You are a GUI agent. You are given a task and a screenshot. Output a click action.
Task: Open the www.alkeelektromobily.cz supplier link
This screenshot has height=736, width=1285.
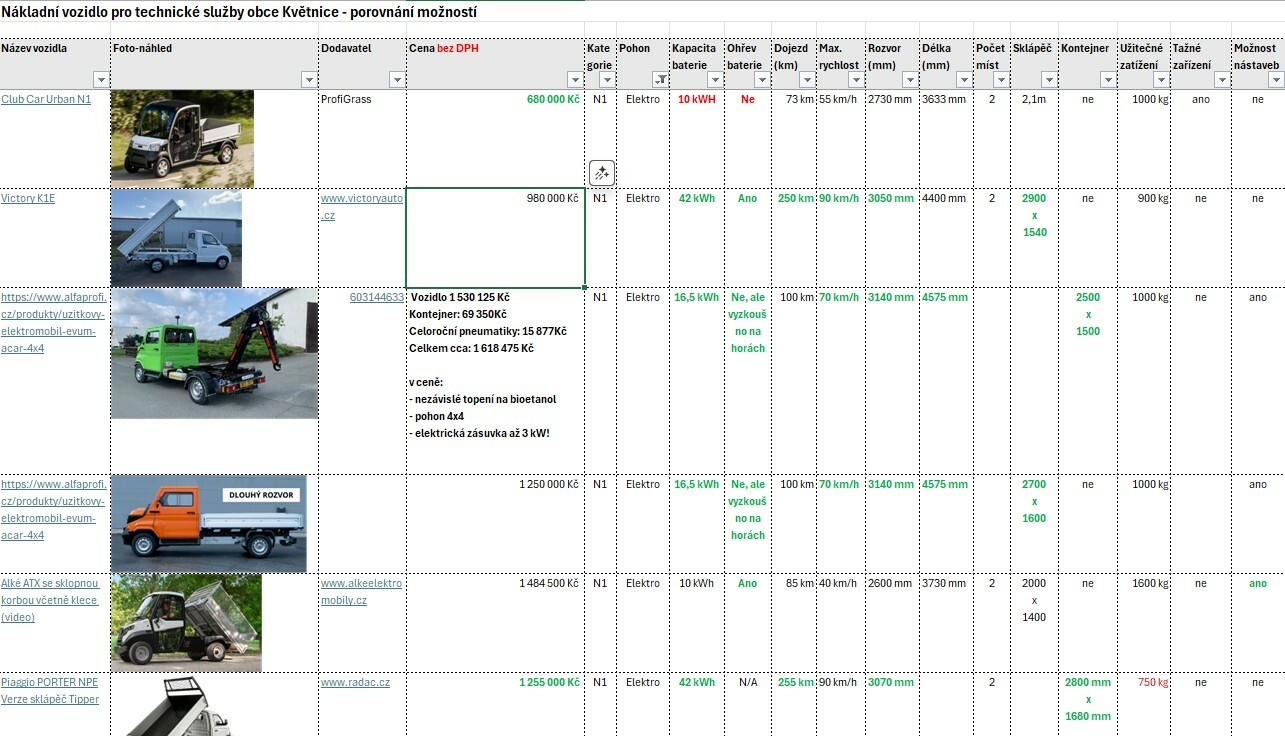pyautogui.click(x=361, y=591)
